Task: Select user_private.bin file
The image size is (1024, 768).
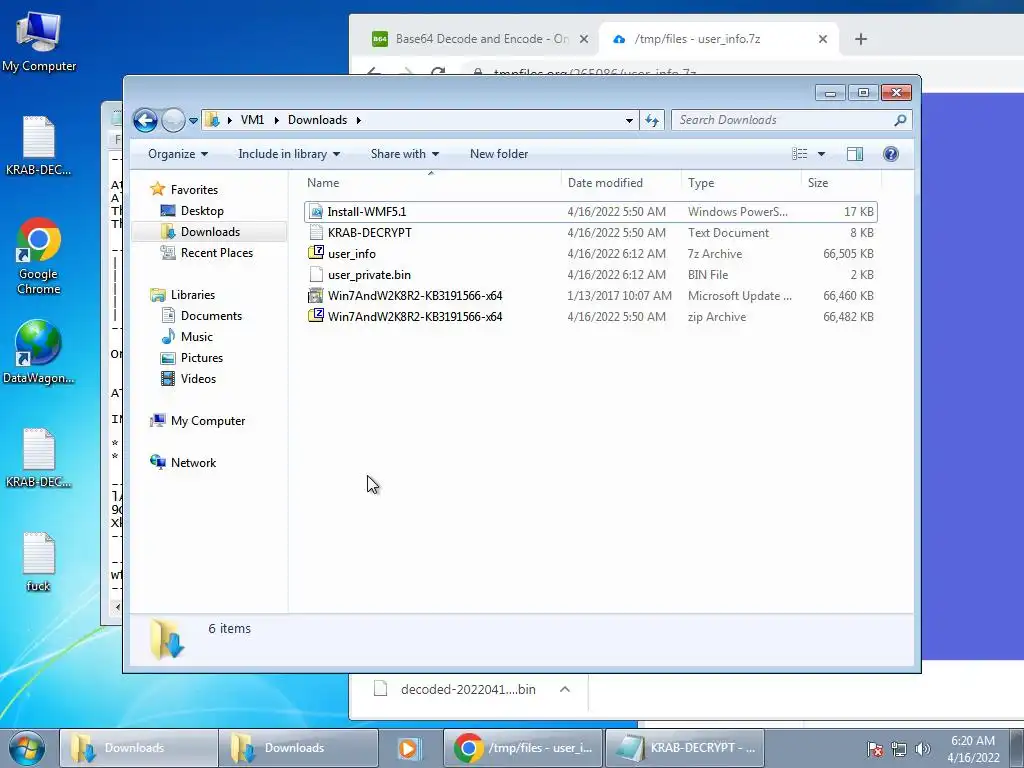Action: [x=590, y=274]
